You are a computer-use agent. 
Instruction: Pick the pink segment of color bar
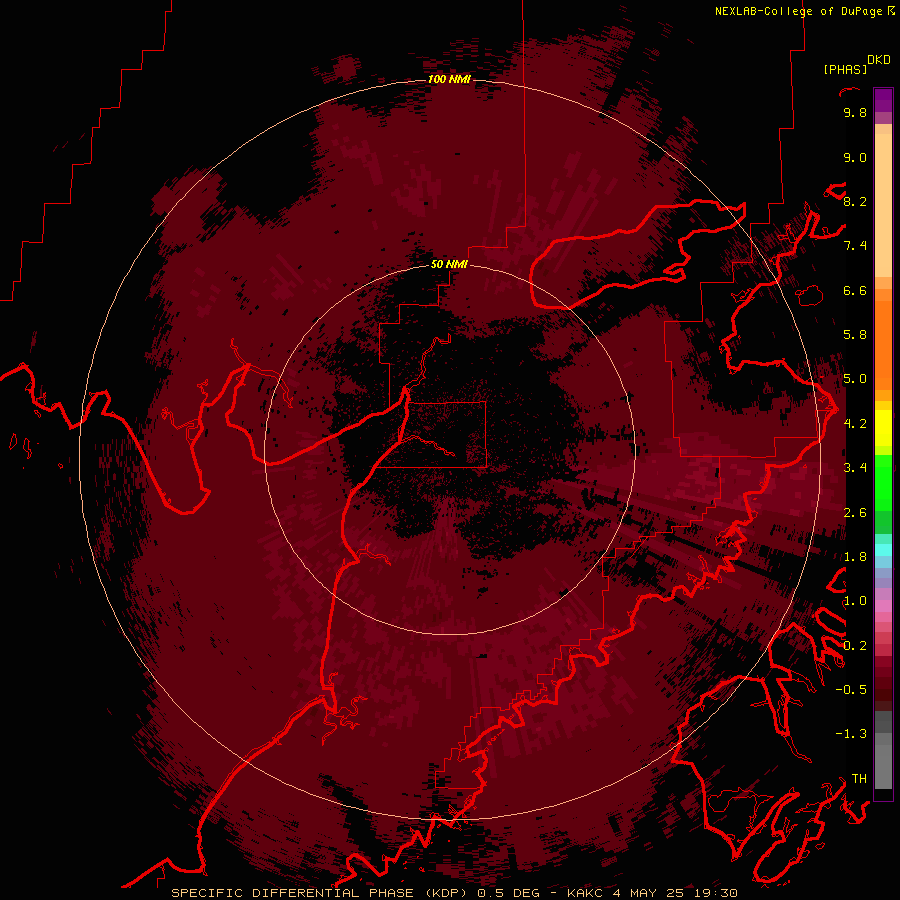883,606
